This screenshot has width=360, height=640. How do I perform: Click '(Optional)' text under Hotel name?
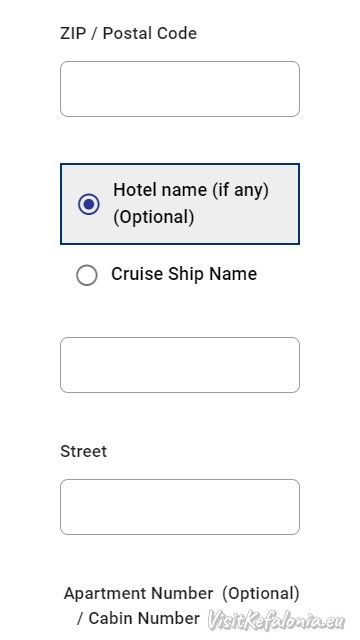[153, 217]
